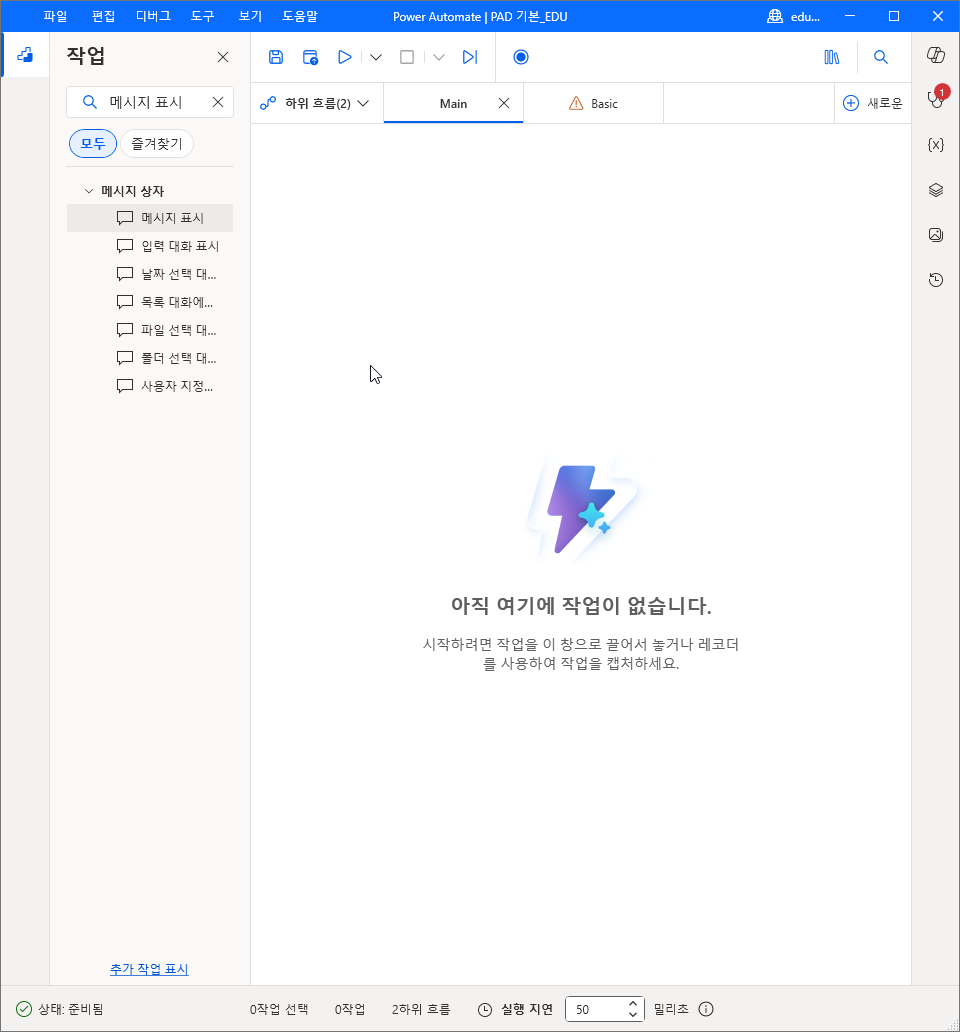The width and height of the screenshot is (960, 1032).
Task: Open the 도구 menu
Action: tap(203, 16)
